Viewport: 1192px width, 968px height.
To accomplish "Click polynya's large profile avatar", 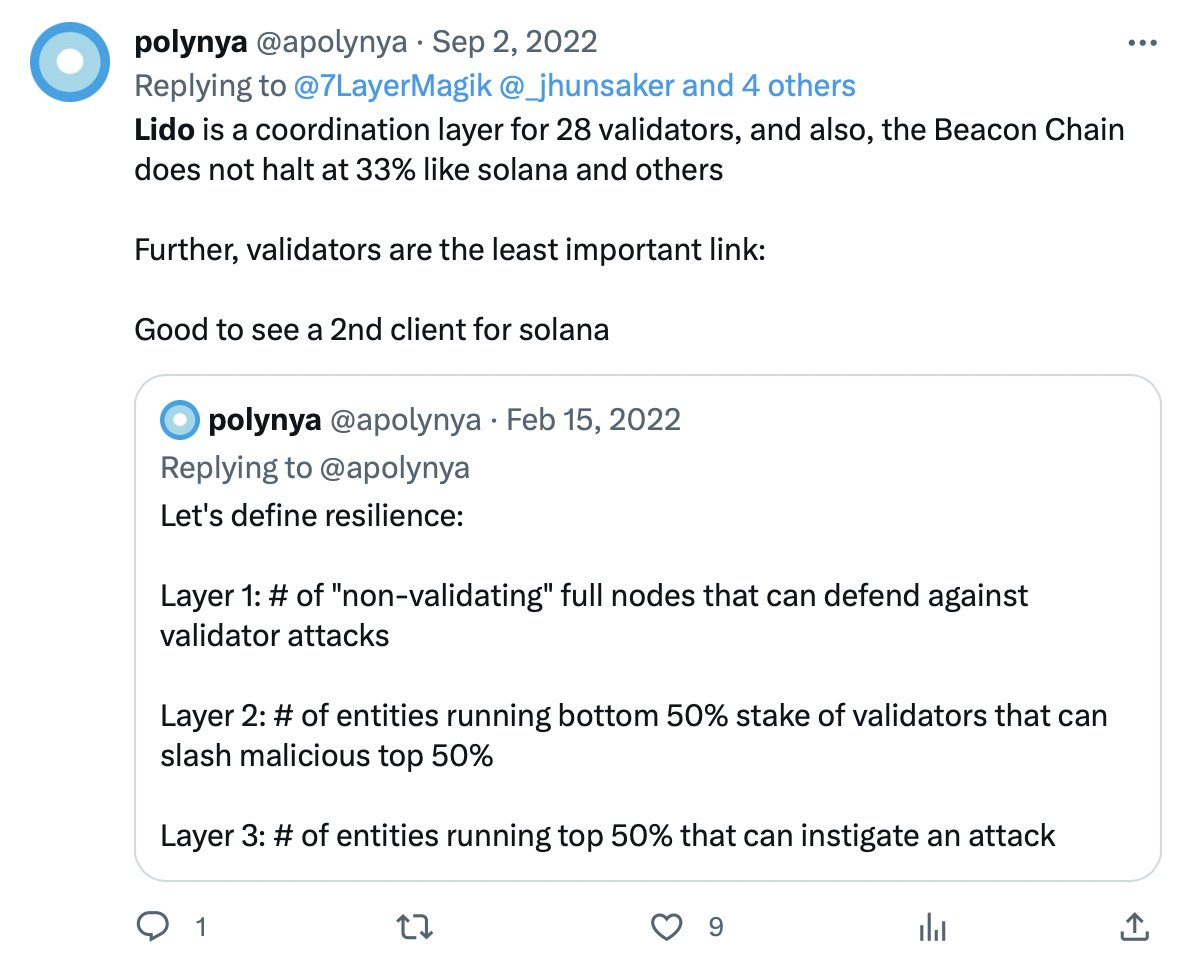I will pyautogui.click(x=69, y=63).
